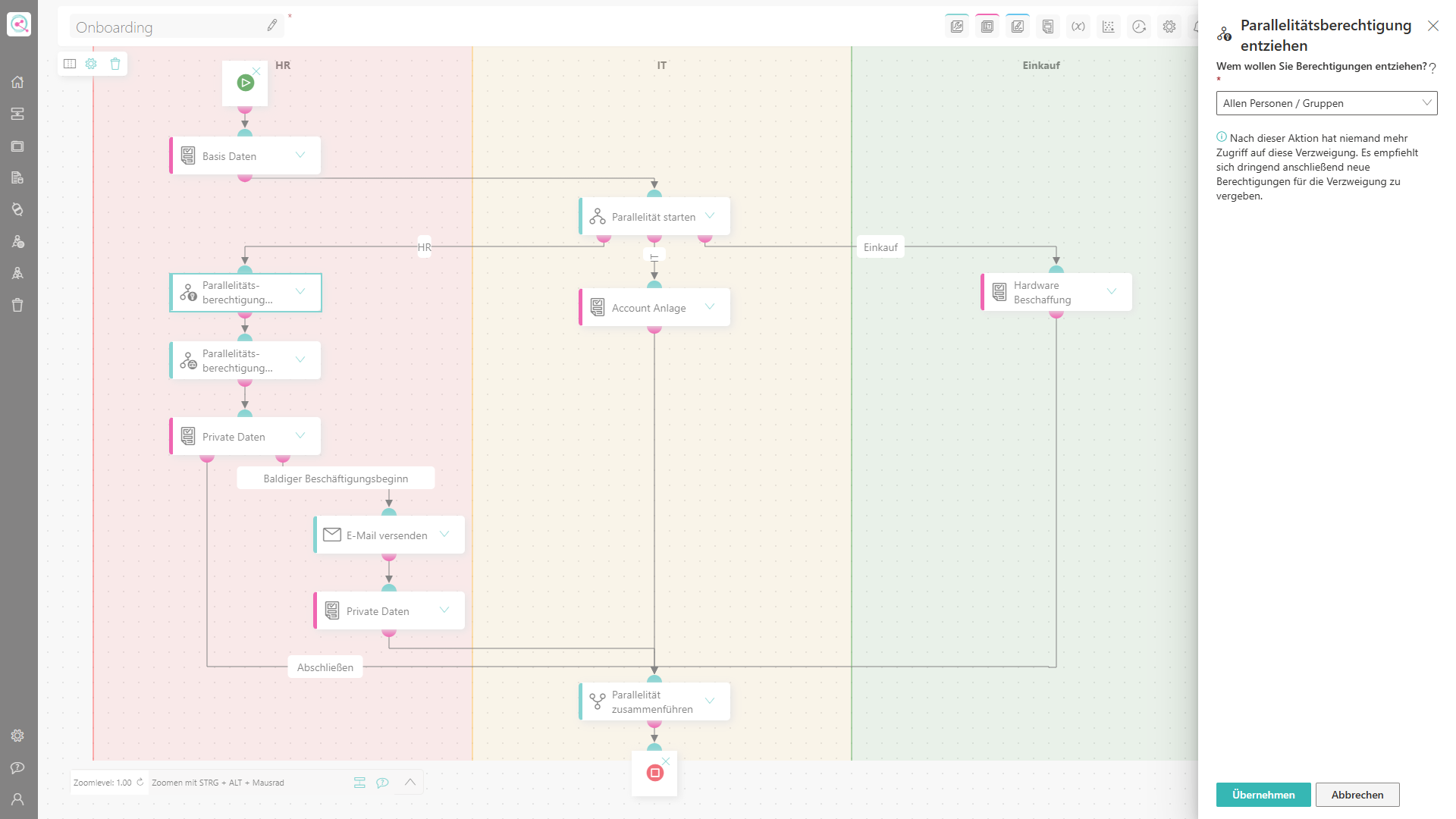
Task: Open the clock history icon
Action: [1138, 27]
